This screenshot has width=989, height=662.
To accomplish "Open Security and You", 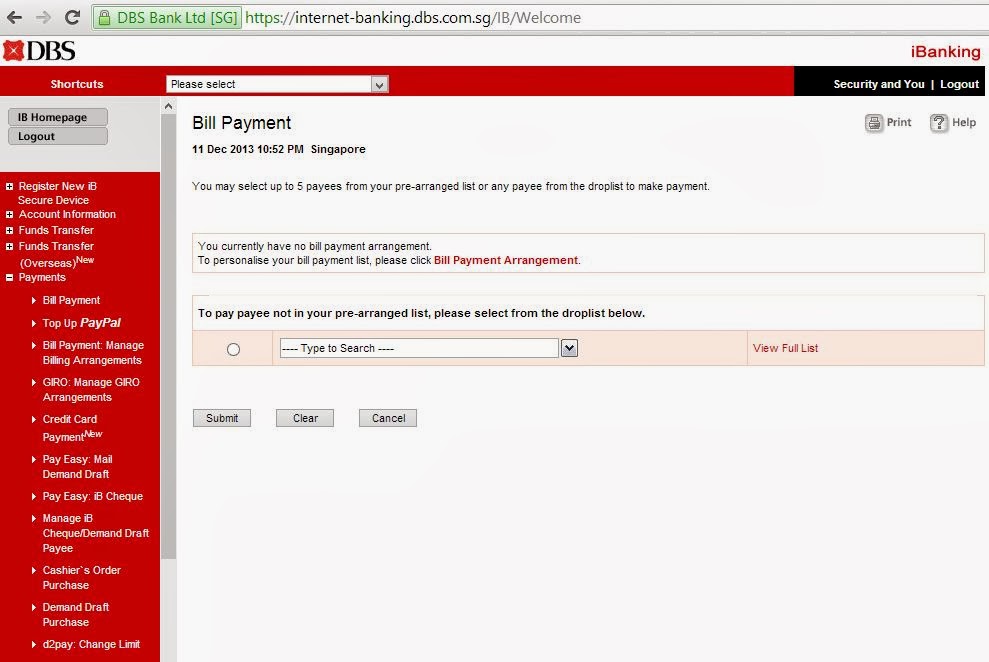I will point(878,84).
